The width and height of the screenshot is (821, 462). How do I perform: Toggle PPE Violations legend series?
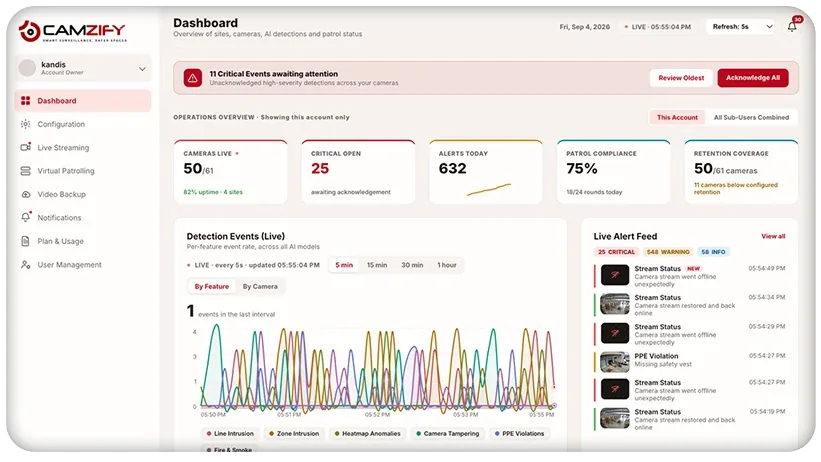point(519,434)
